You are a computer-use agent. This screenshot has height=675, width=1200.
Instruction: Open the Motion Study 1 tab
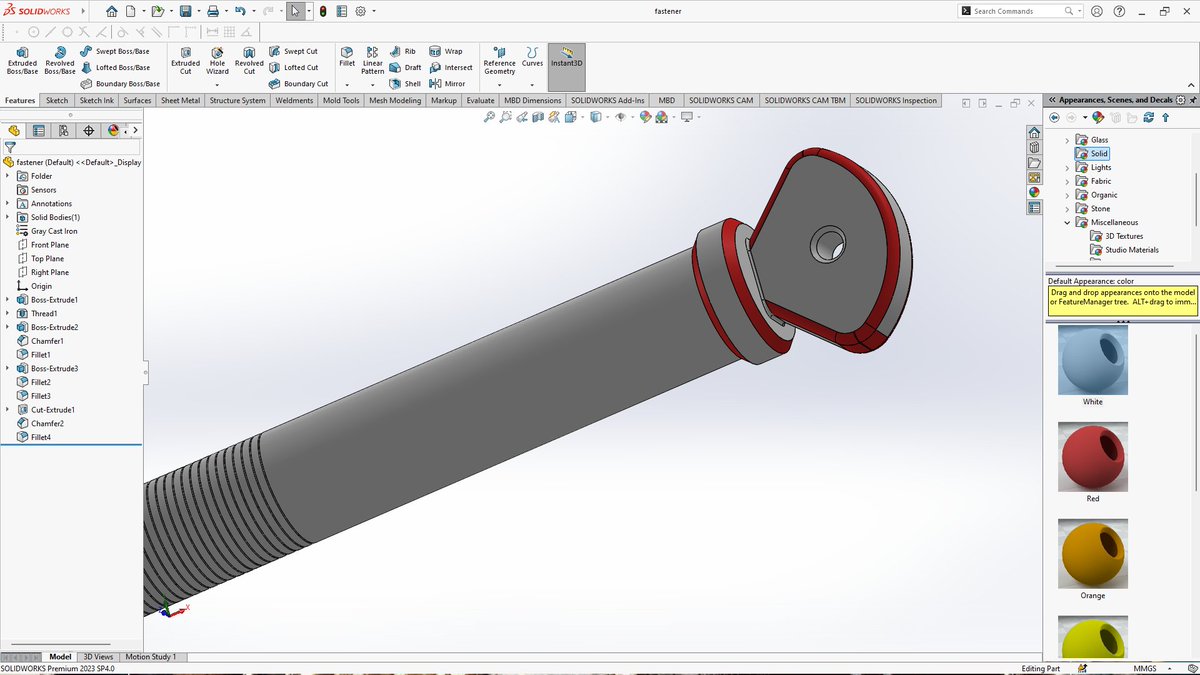(151, 657)
